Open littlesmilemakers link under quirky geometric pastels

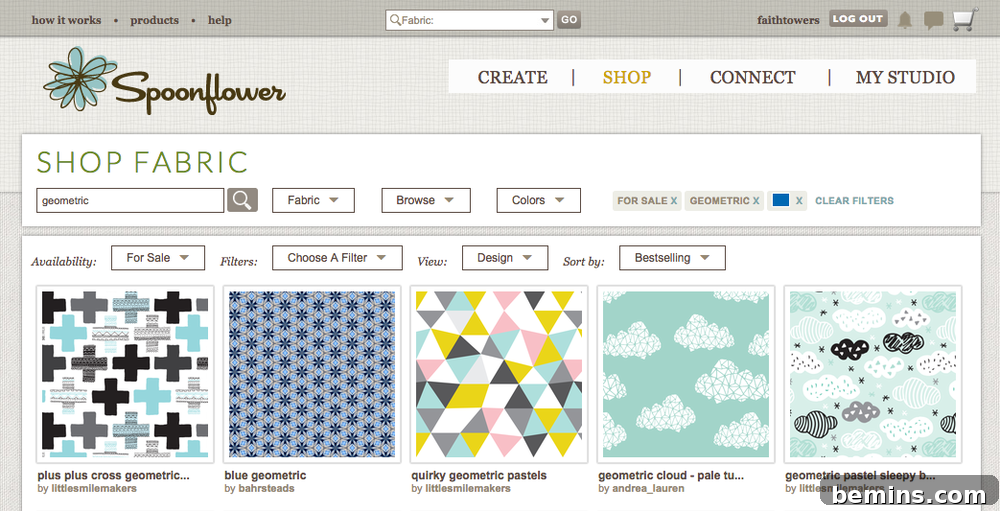click(x=468, y=489)
